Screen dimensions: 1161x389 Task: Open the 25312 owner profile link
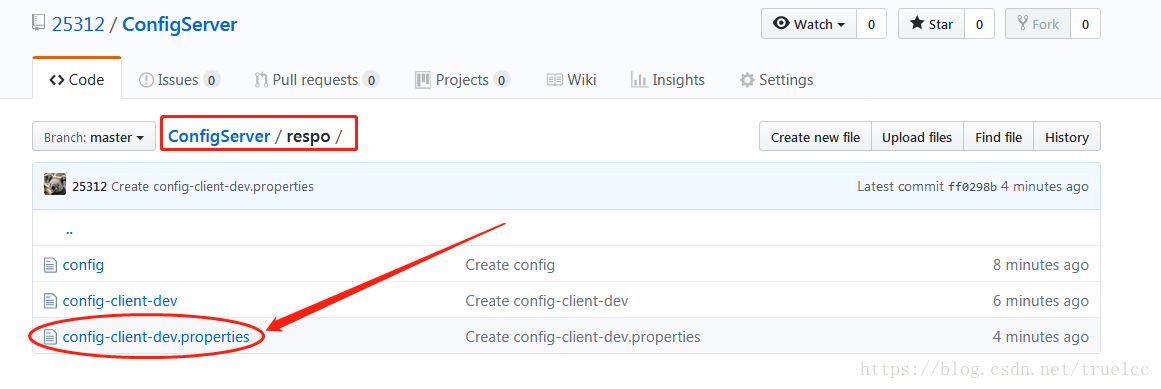[78, 24]
